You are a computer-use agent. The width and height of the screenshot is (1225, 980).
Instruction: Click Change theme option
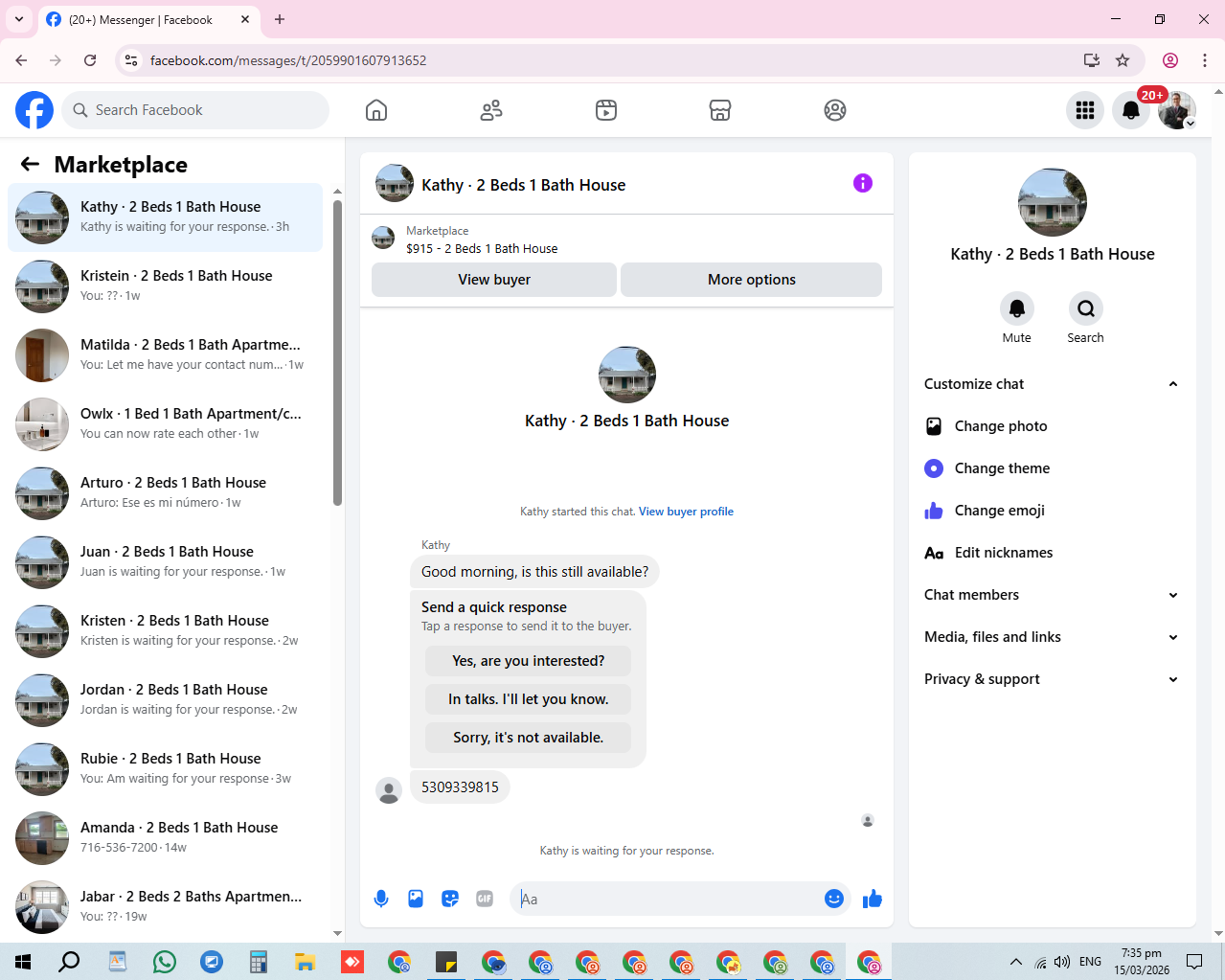pyautogui.click(x=1052, y=468)
